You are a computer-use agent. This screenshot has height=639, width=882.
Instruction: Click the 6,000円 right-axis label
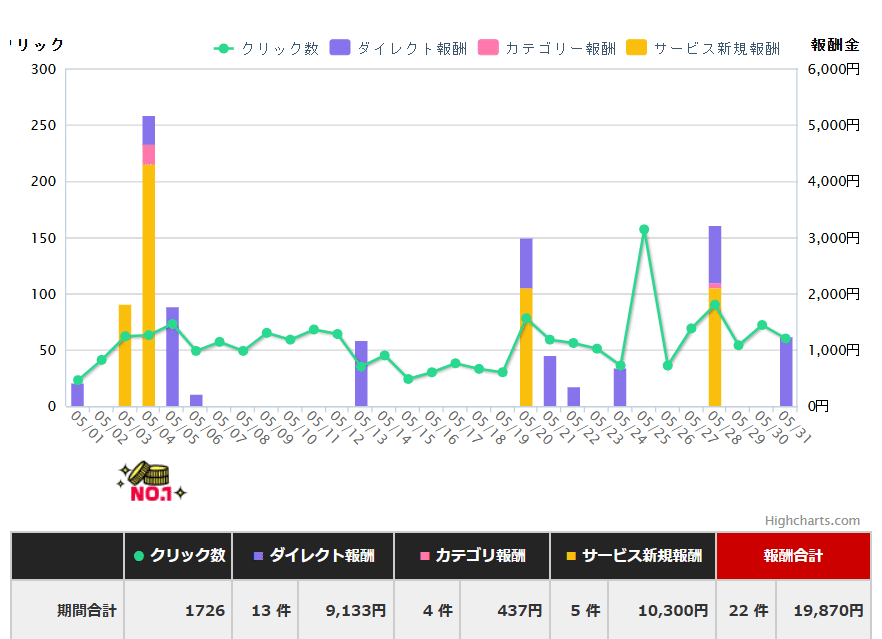tap(831, 67)
